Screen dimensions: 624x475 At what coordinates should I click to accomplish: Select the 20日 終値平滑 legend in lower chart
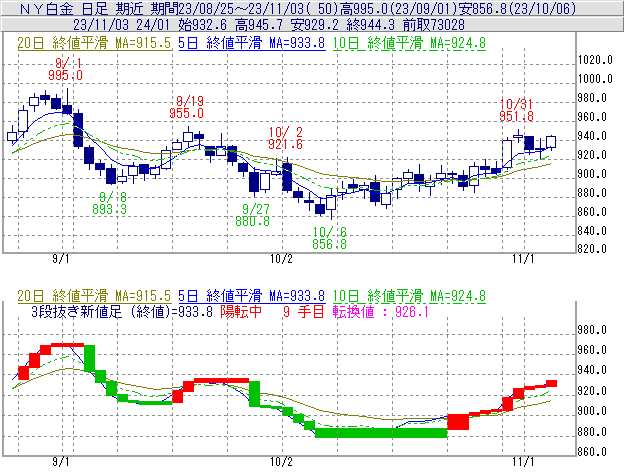[x=94, y=296]
